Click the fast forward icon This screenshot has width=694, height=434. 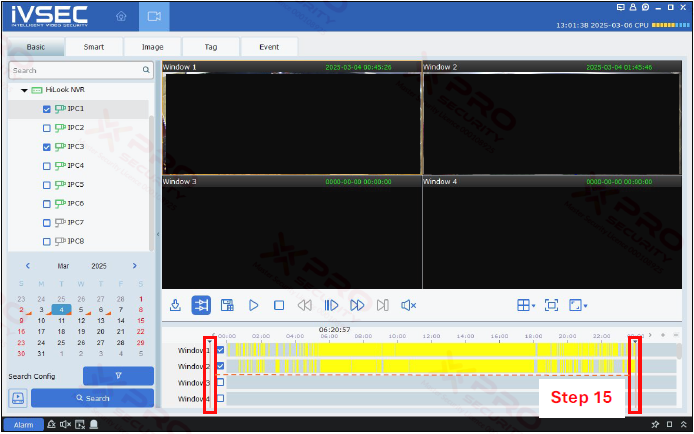357,305
